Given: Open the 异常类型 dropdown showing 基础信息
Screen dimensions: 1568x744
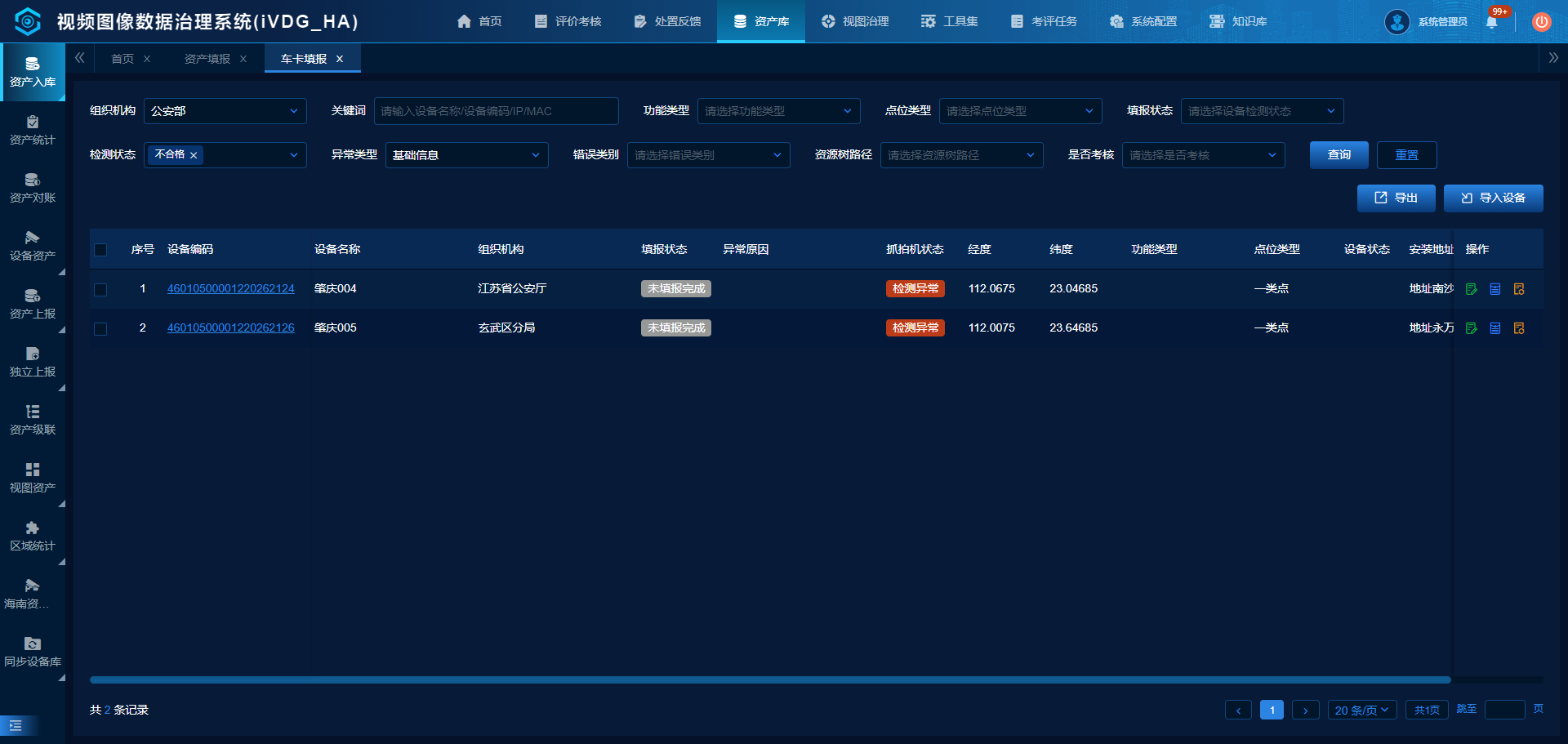Looking at the screenshot, I should click(467, 155).
